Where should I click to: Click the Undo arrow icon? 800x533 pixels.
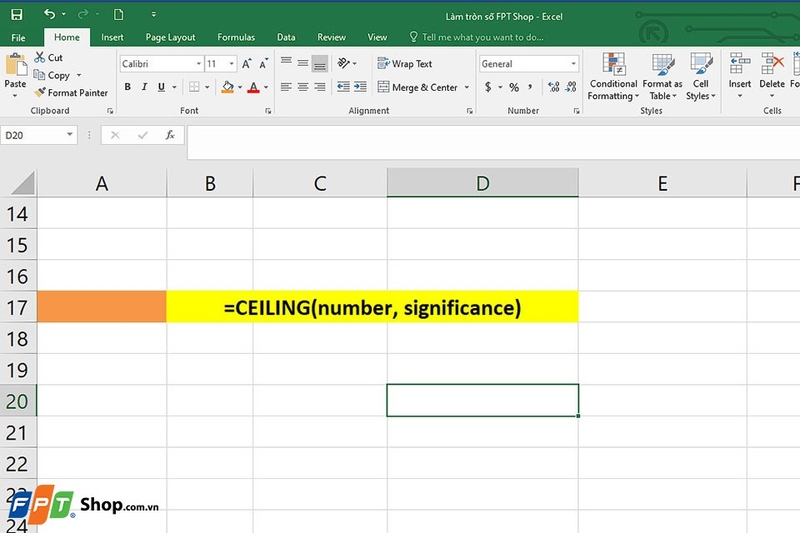point(49,14)
